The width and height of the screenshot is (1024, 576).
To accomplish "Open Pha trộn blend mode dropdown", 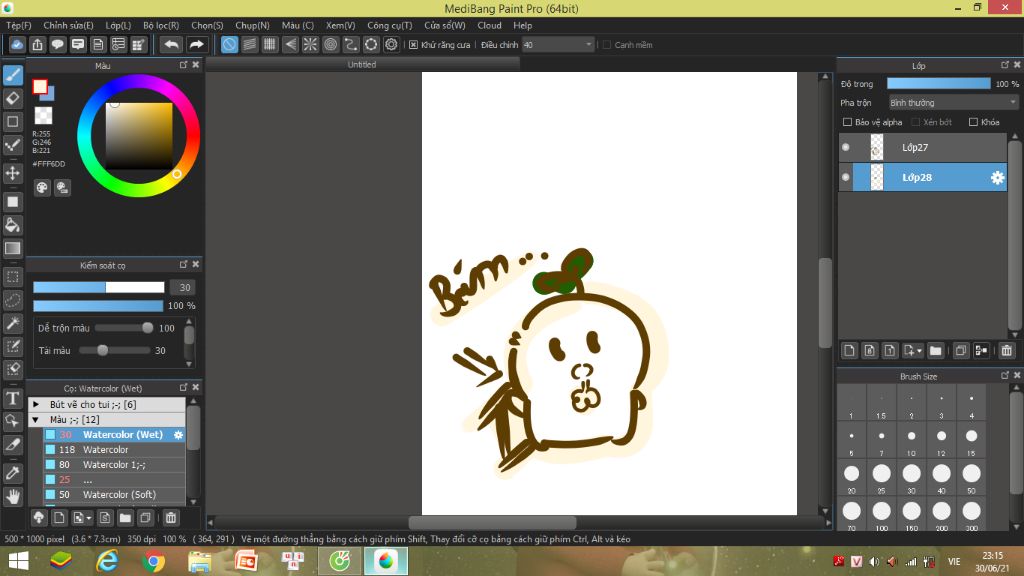I will 953,103.
